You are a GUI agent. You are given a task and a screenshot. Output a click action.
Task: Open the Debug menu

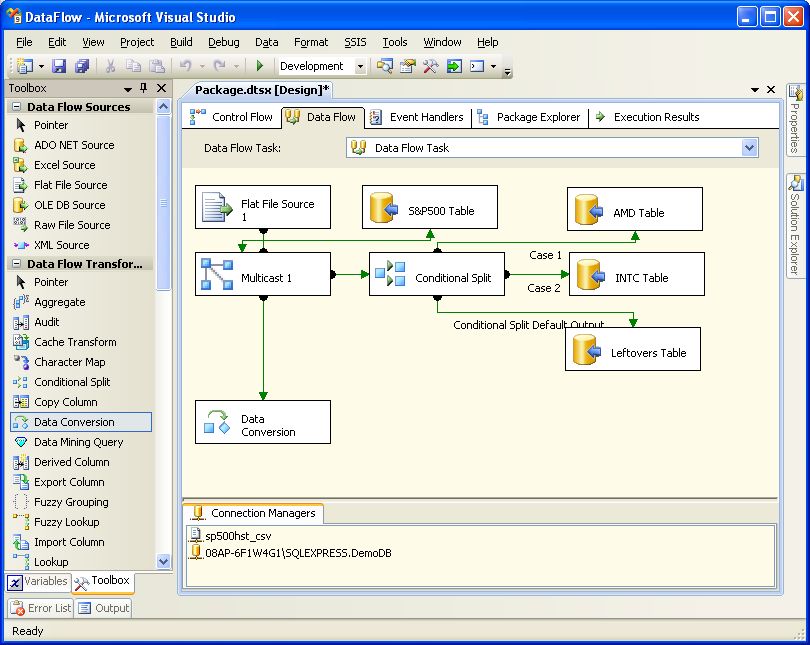click(x=224, y=42)
